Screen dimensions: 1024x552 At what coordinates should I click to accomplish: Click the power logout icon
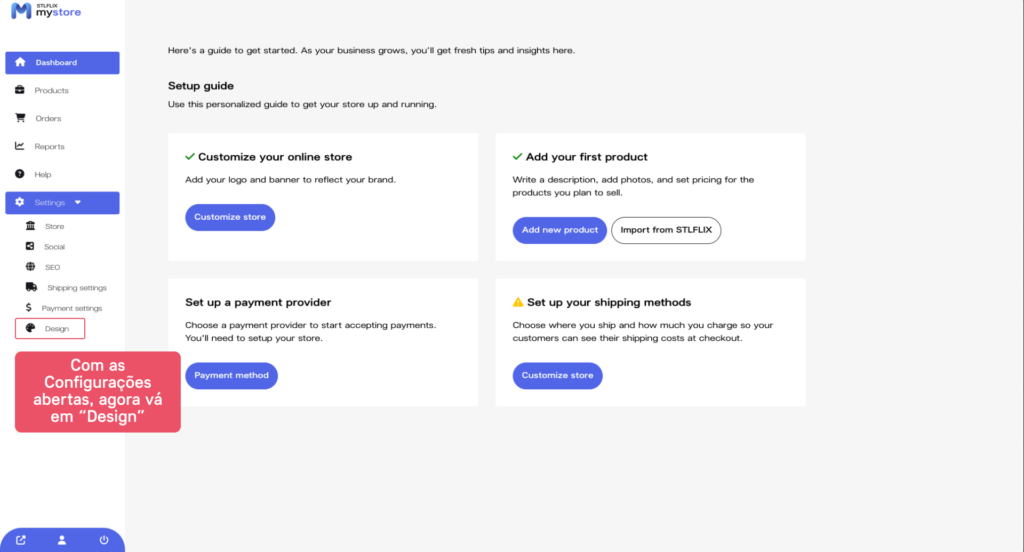[104, 540]
